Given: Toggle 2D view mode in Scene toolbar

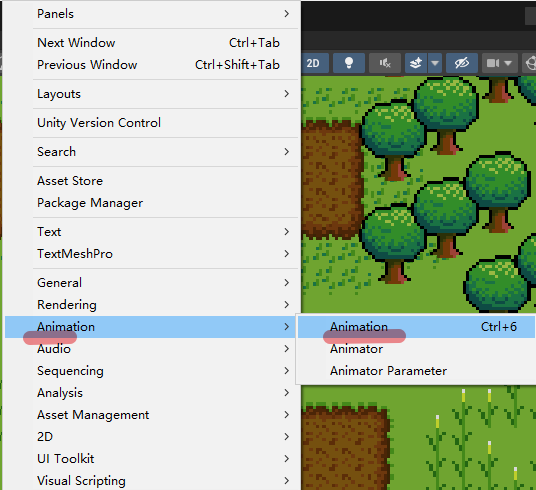Looking at the screenshot, I should 314,63.
